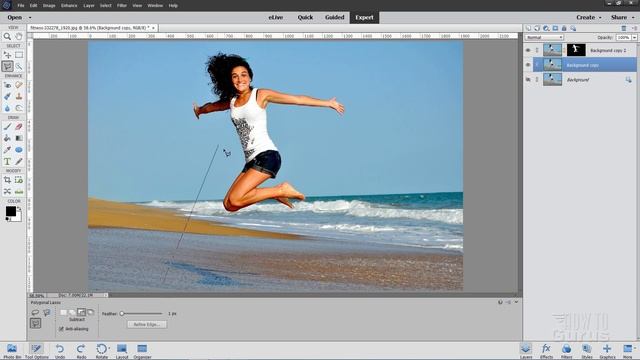
Task: Select the Smart Brush tool
Action: click(x=7, y=96)
